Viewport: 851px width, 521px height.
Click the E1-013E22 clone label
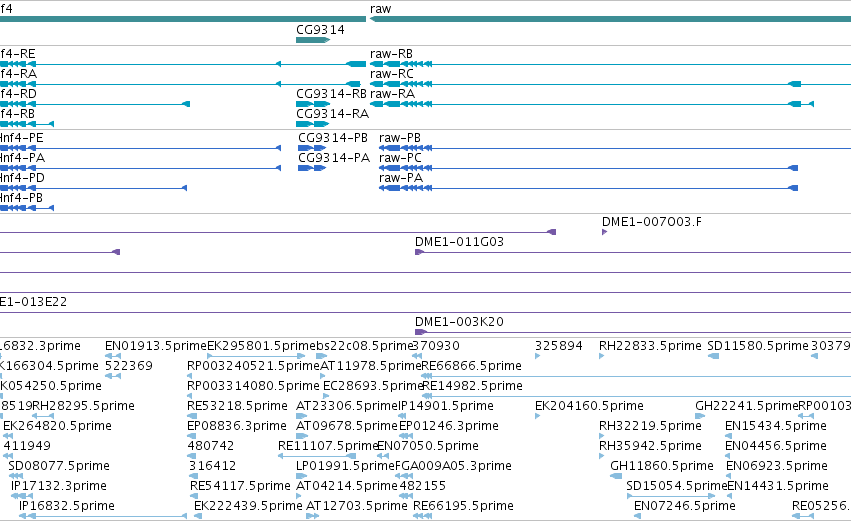34,302
